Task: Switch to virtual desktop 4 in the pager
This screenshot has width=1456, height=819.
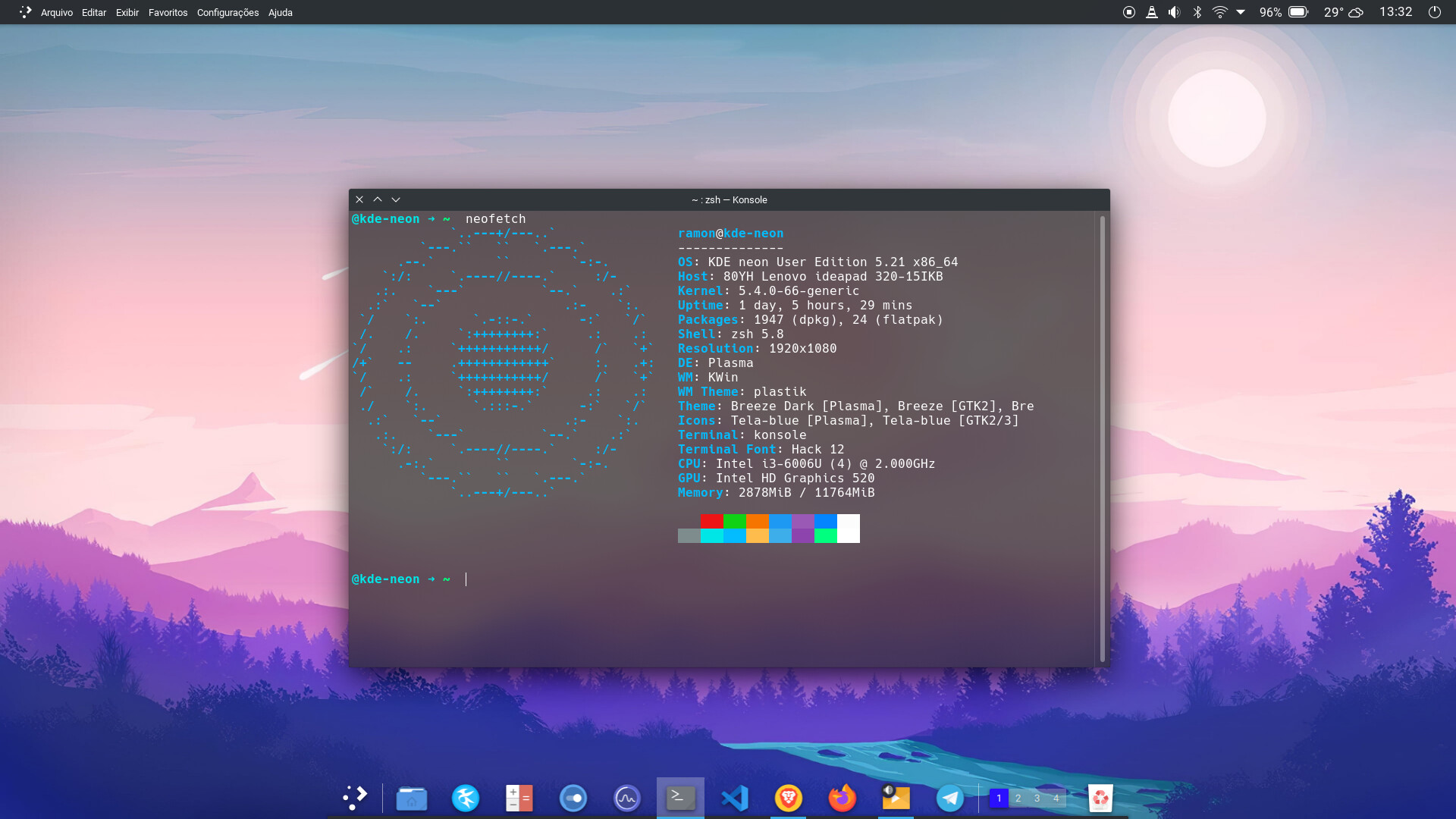Action: click(1056, 798)
